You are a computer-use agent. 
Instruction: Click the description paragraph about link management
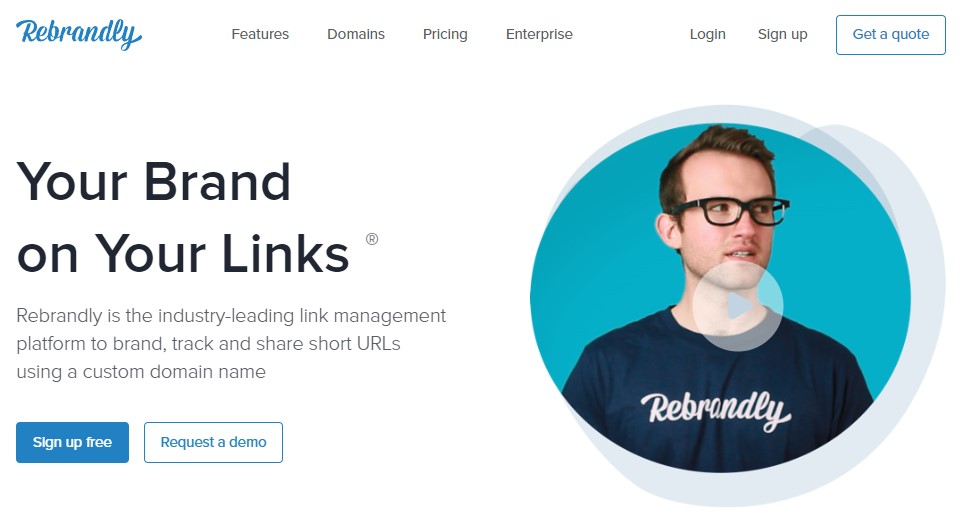(231, 344)
